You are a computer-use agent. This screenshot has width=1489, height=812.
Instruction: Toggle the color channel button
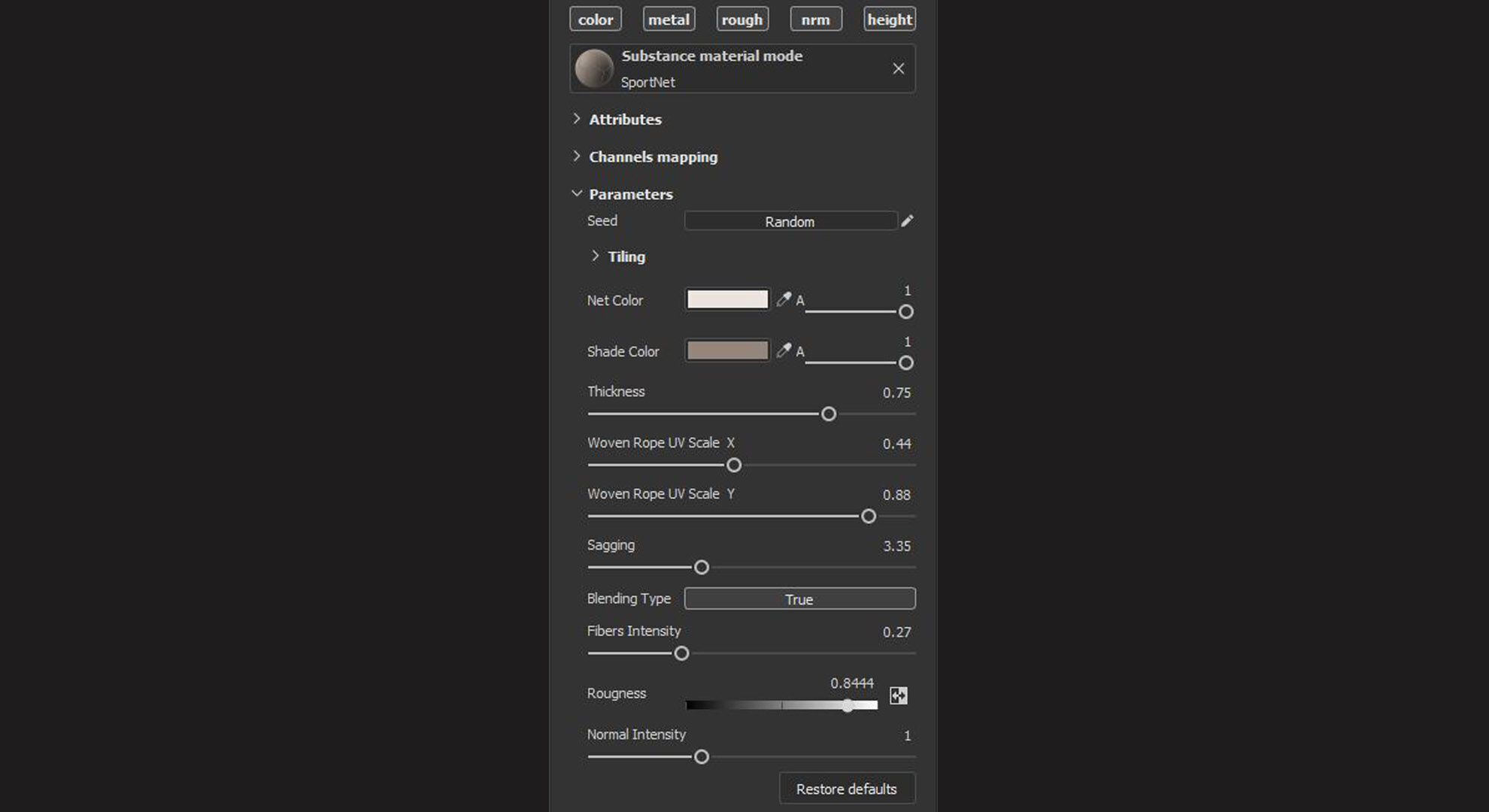tap(595, 20)
